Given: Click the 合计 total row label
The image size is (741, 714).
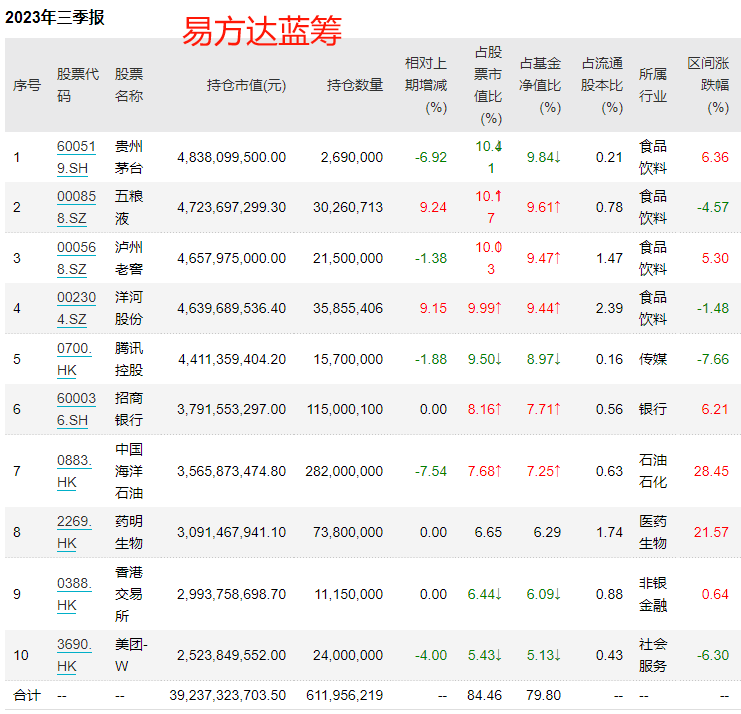Looking at the screenshot, I should click(x=27, y=696).
